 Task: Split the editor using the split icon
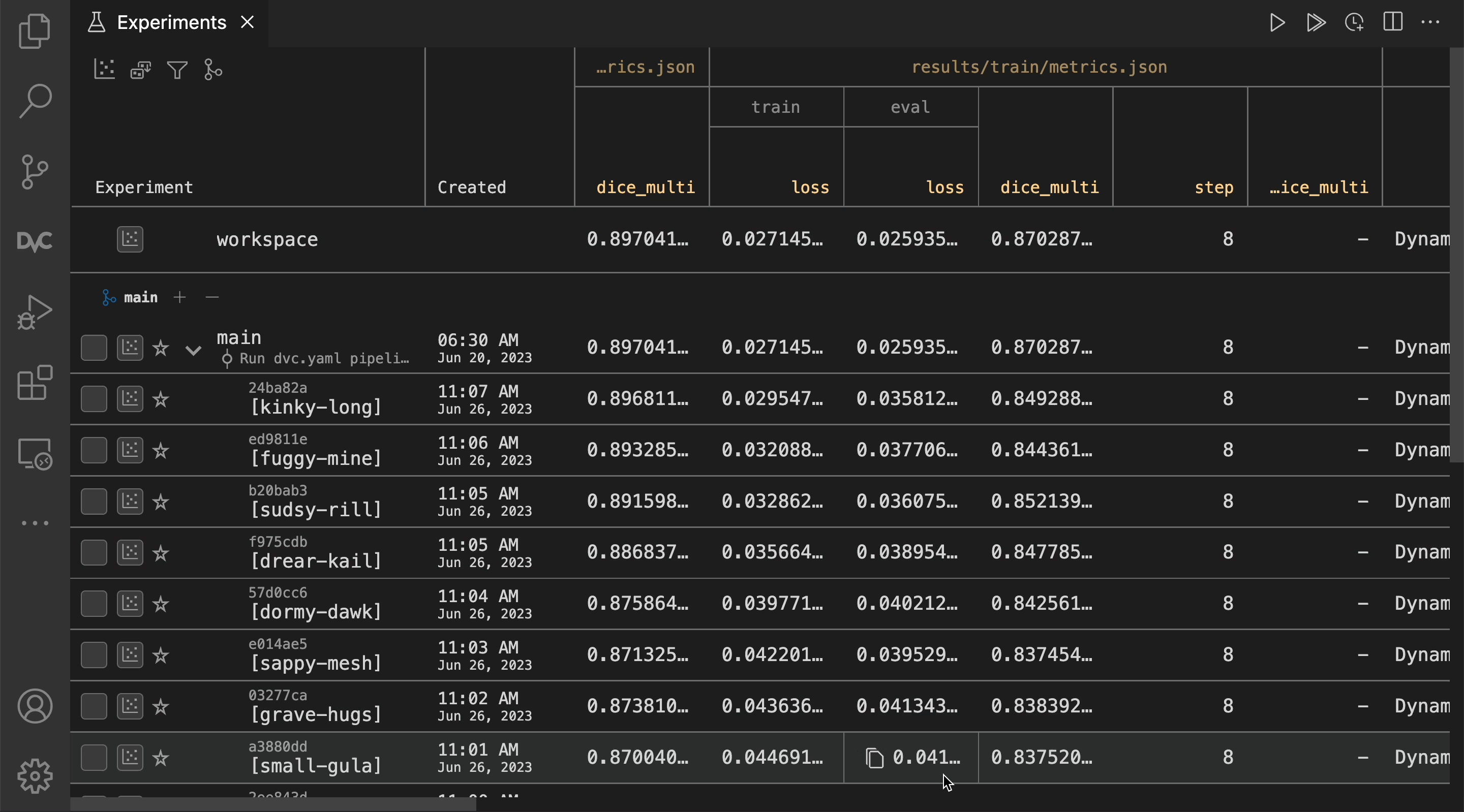tap(1393, 23)
